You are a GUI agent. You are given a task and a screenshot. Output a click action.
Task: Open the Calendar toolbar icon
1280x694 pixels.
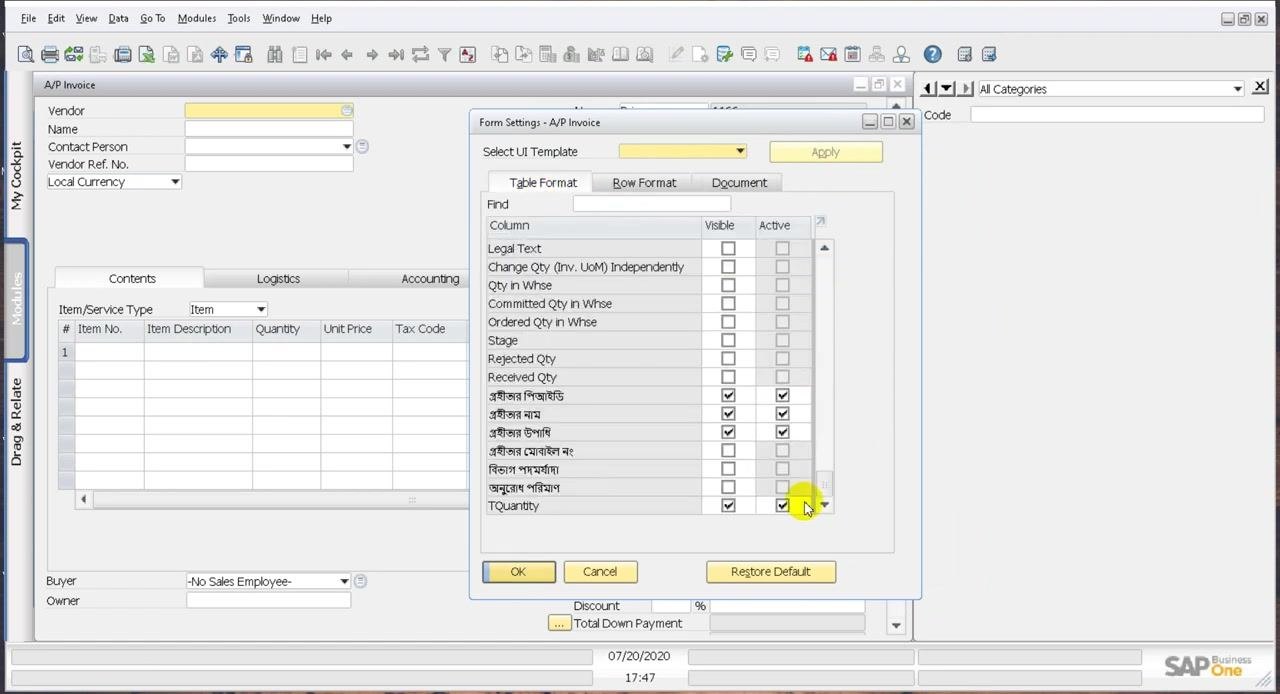click(x=852, y=54)
